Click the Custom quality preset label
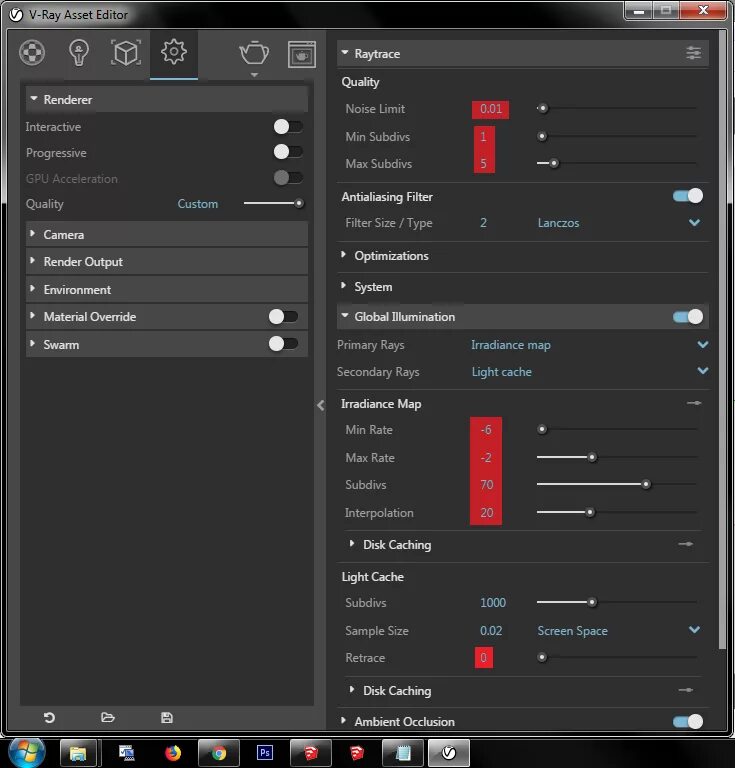Viewport: 735px width, 768px height. pyautogui.click(x=197, y=204)
